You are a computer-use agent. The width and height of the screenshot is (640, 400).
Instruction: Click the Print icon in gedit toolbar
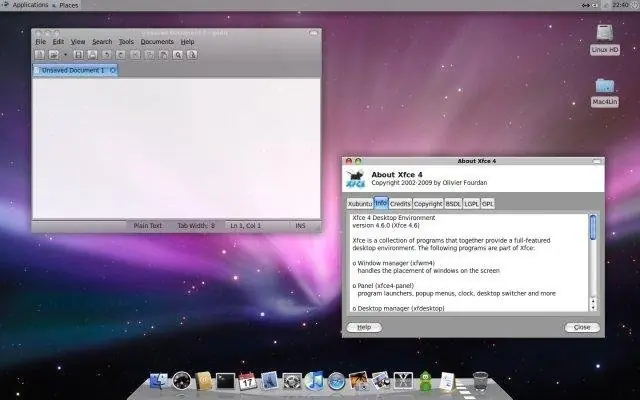pos(93,55)
